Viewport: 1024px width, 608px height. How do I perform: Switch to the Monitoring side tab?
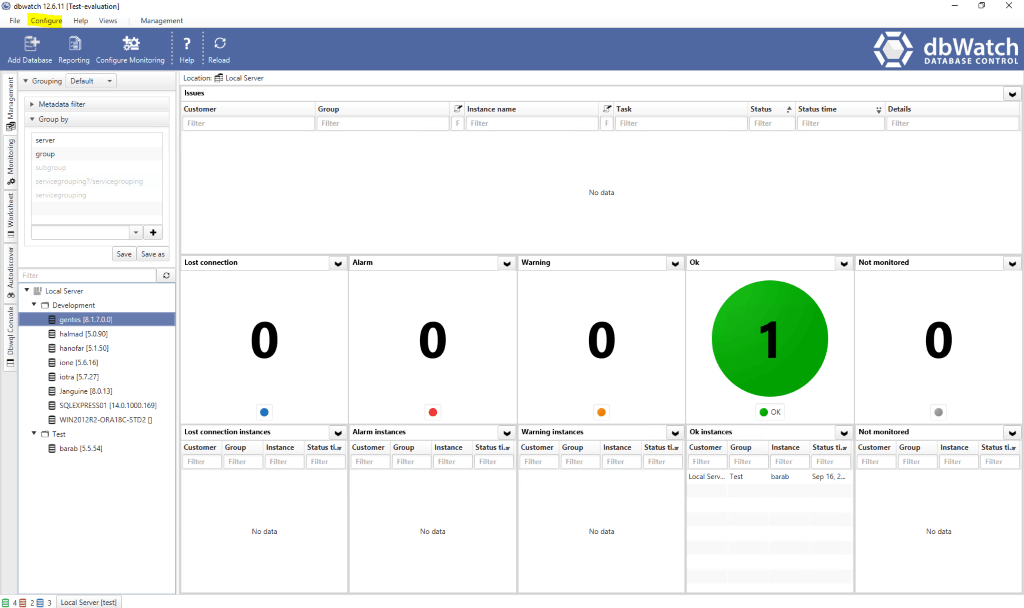(x=10, y=161)
